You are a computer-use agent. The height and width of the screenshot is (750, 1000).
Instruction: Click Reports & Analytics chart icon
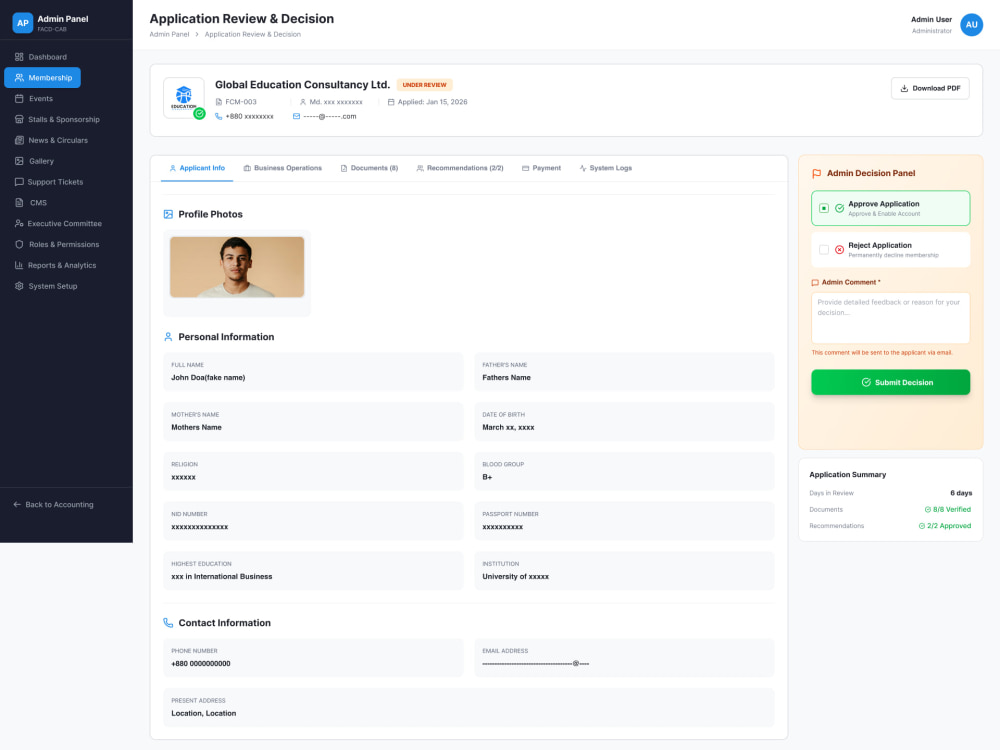click(x=19, y=265)
